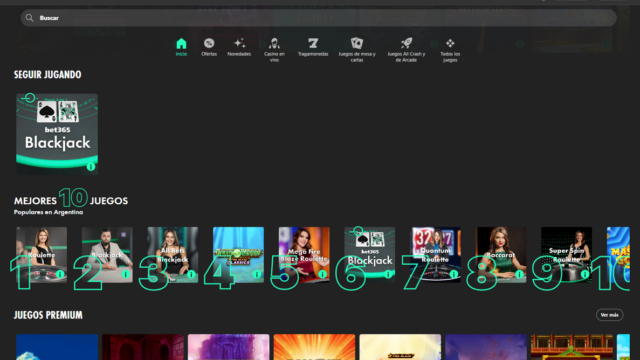Launch Quantum Roulette game tile
Image resolution: width=640 pixels, height=360 pixels.
pyautogui.click(x=436, y=255)
